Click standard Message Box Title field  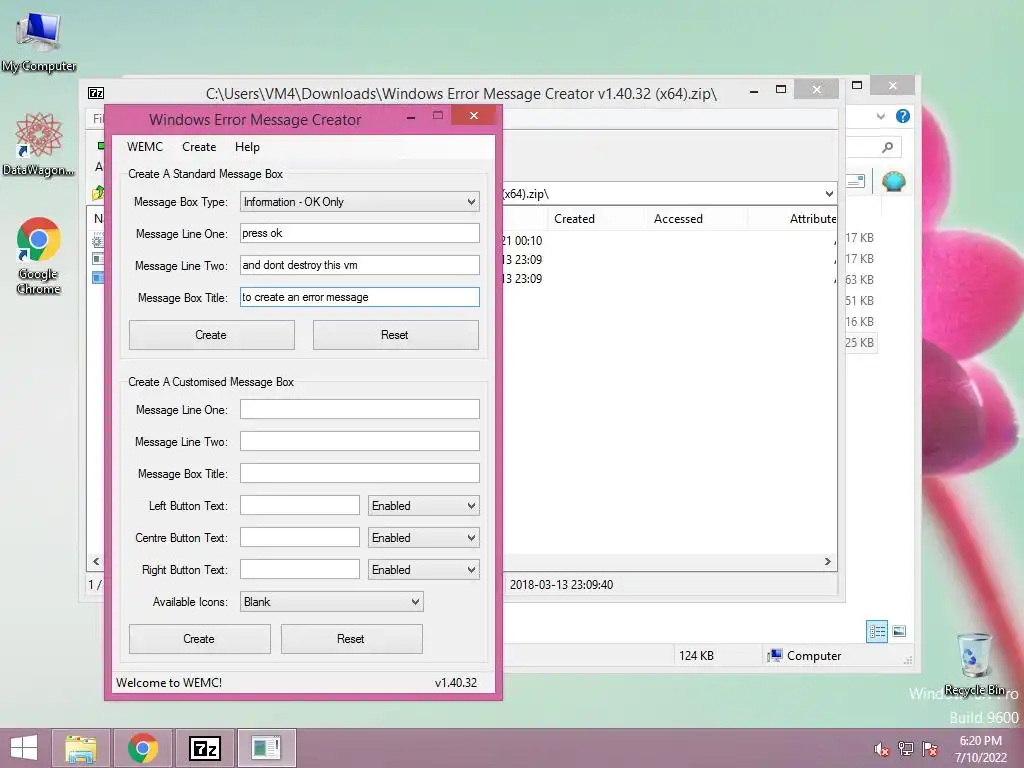click(360, 297)
